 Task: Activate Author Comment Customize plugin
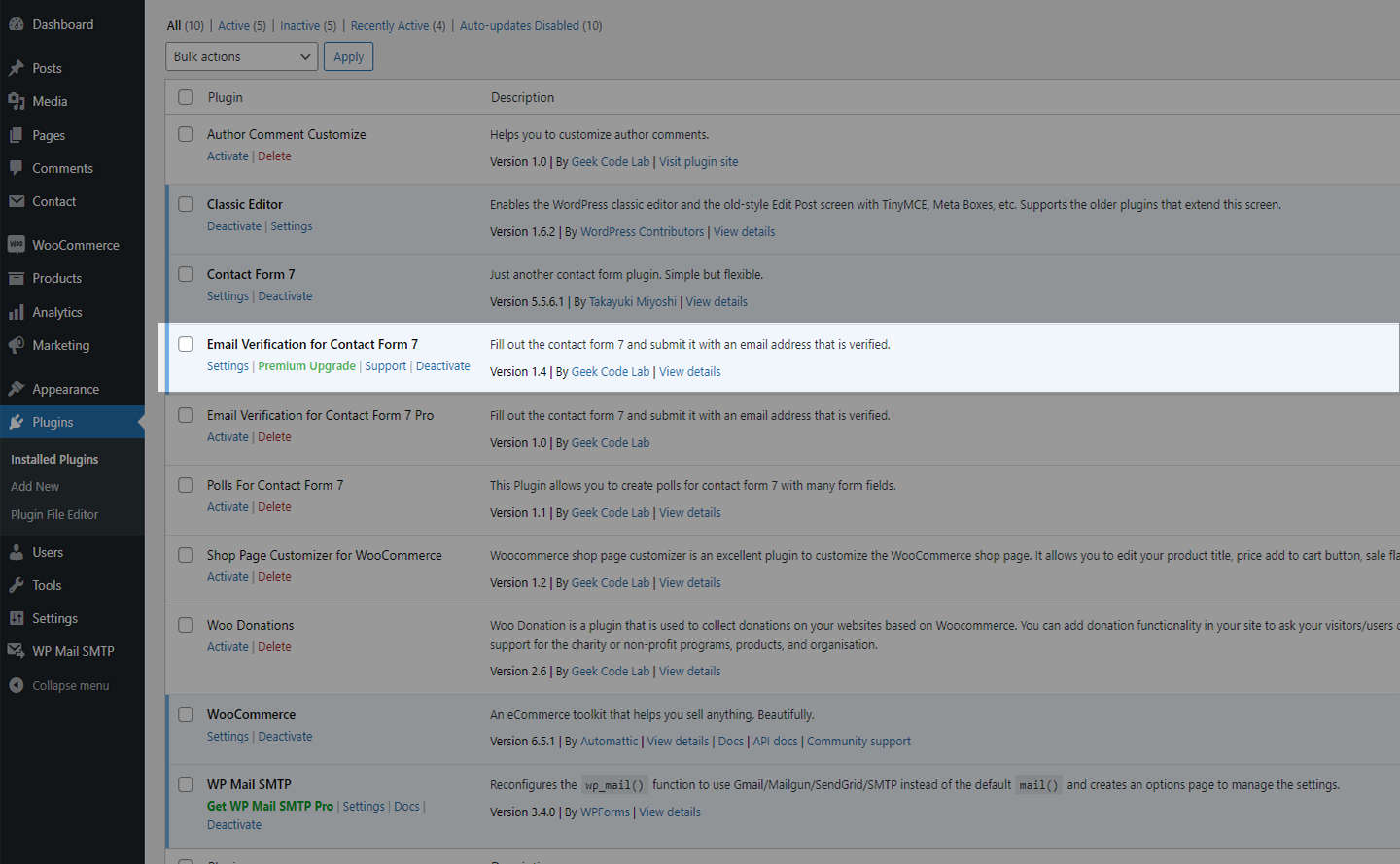pos(227,156)
